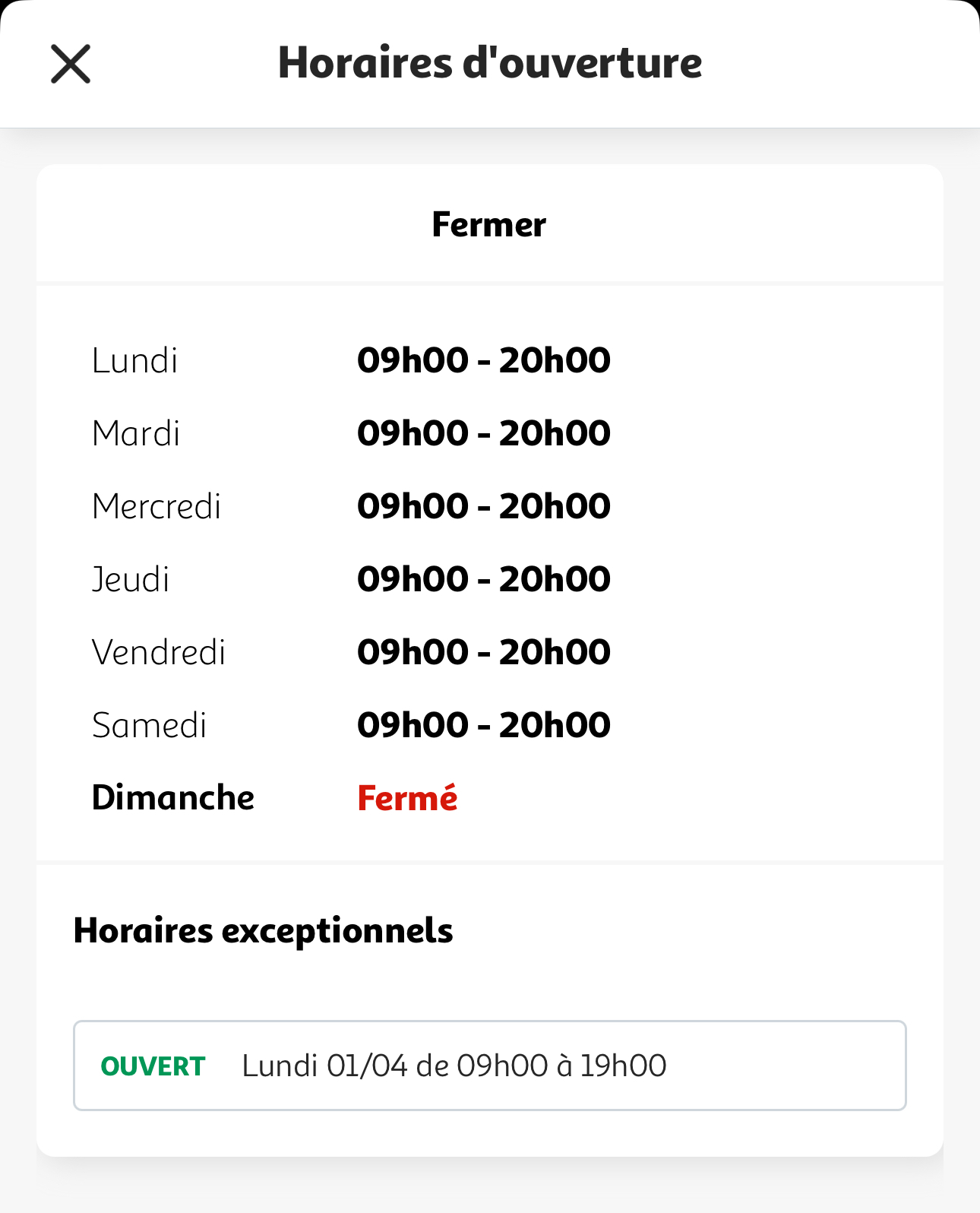Tap the bold Dimanche label
The height and width of the screenshot is (1213, 980).
tap(173, 798)
